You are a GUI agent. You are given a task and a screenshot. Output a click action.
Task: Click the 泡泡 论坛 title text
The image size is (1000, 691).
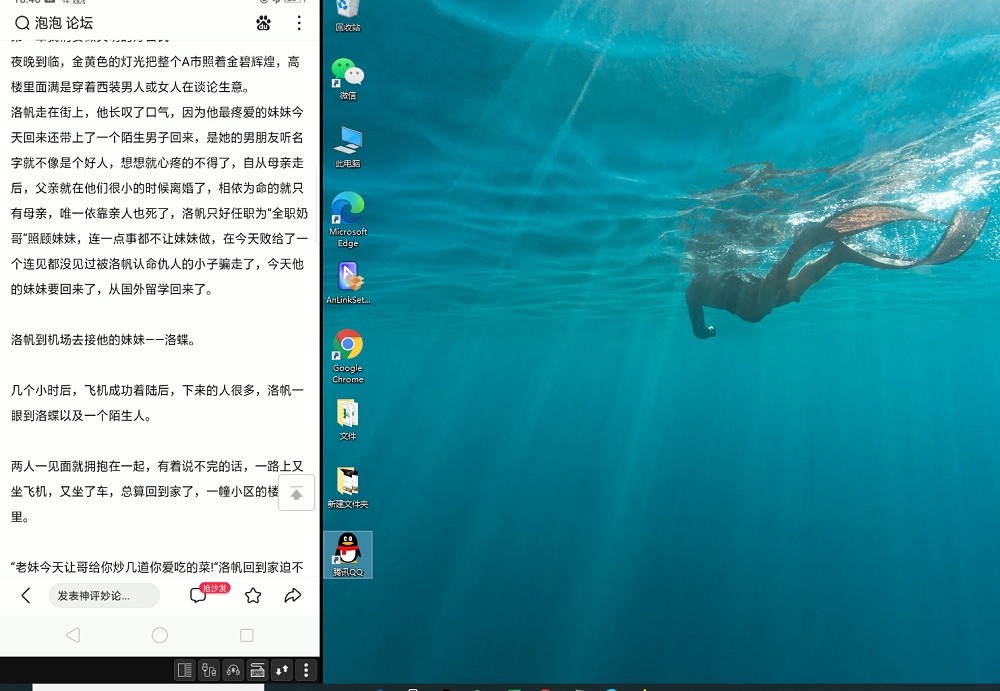coord(64,24)
